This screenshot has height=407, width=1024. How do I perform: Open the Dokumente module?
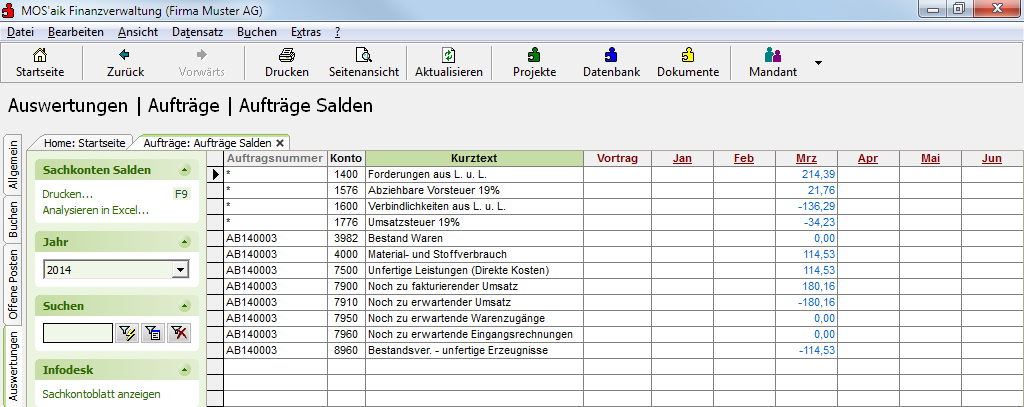point(688,55)
